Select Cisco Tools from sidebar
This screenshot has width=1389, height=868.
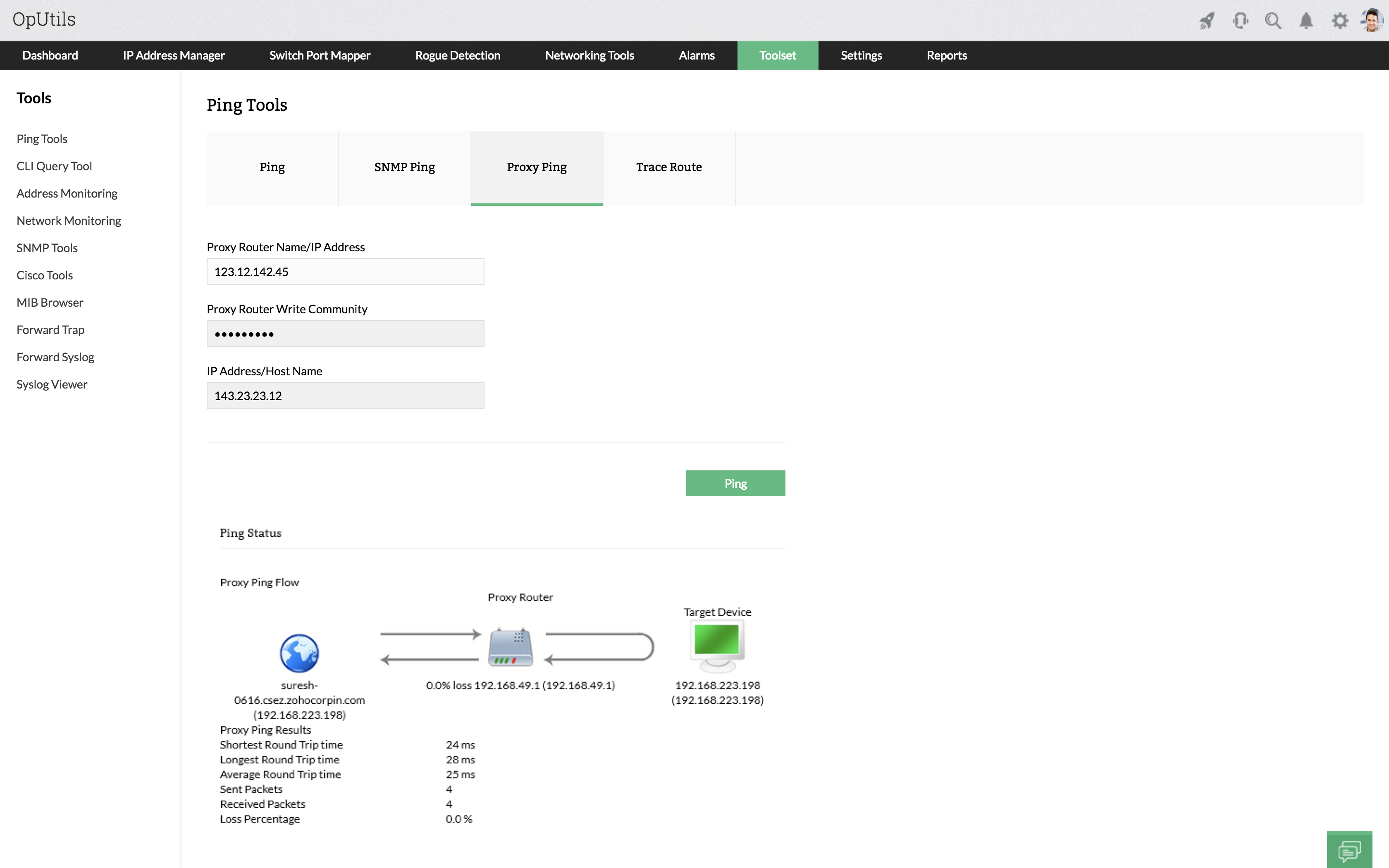click(45, 275)
